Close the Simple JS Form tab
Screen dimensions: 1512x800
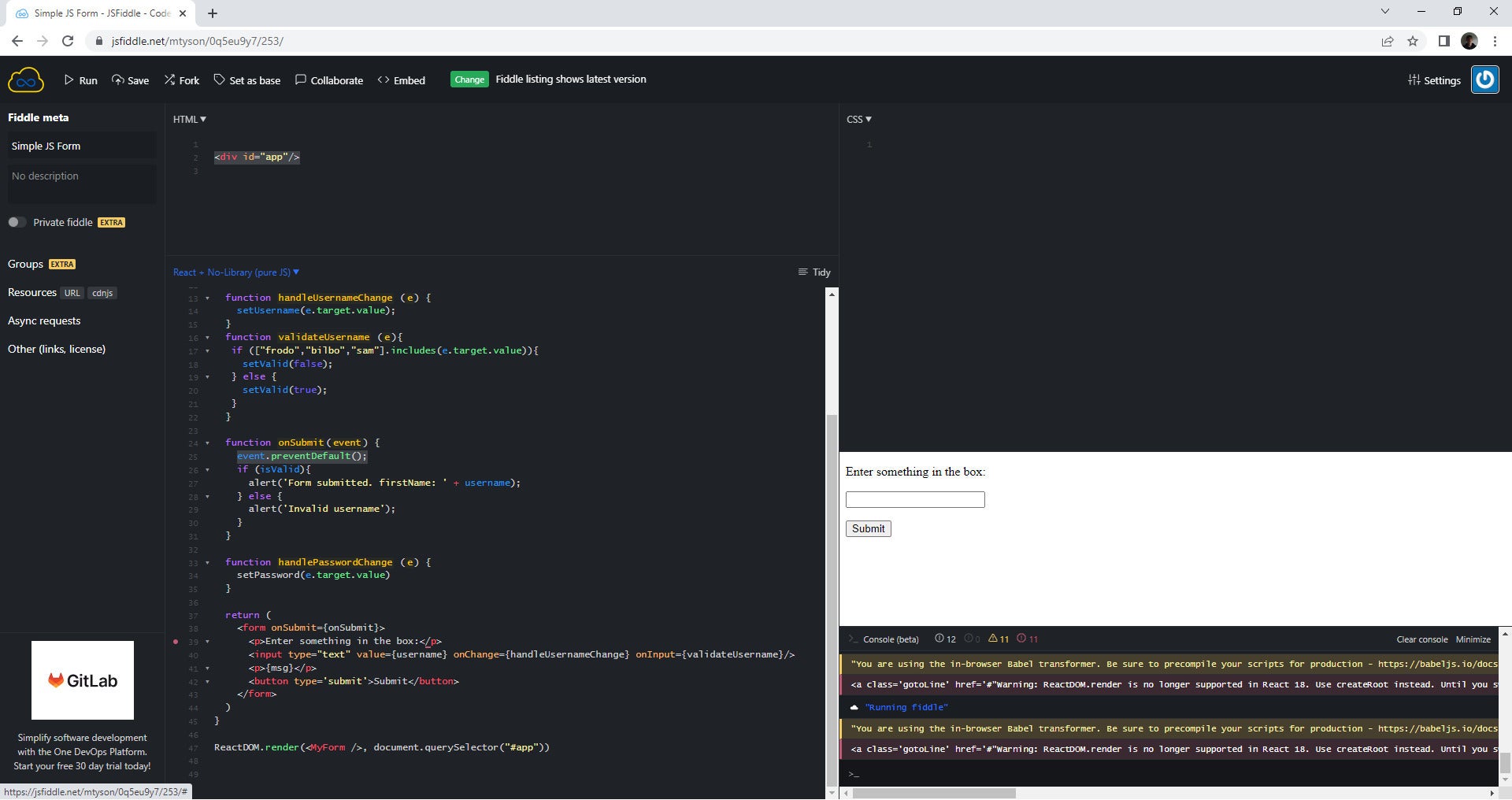coord(183,13)
